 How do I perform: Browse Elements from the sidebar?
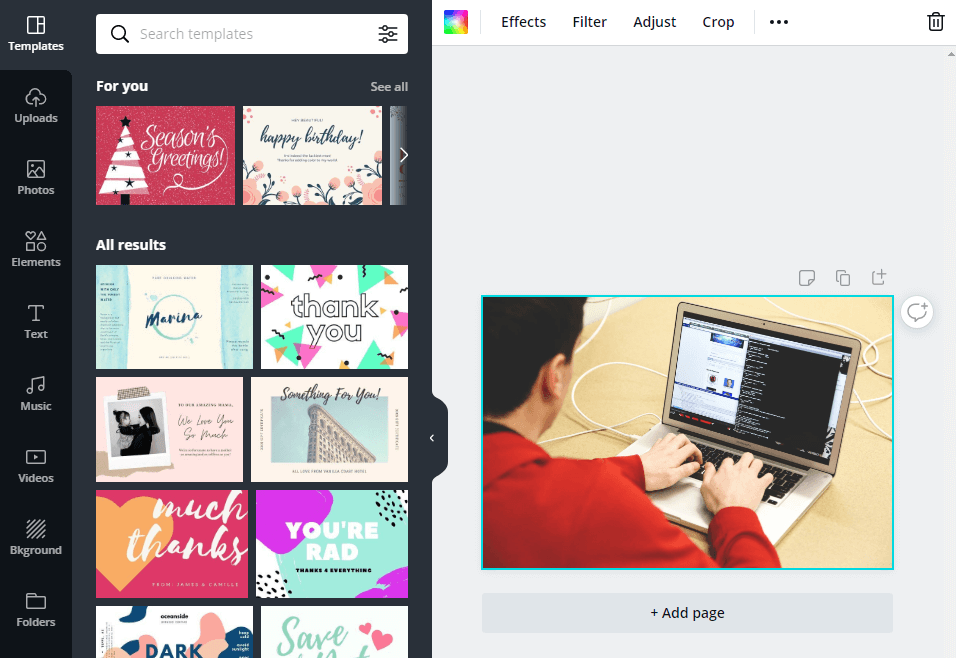[x=36, y=249]
